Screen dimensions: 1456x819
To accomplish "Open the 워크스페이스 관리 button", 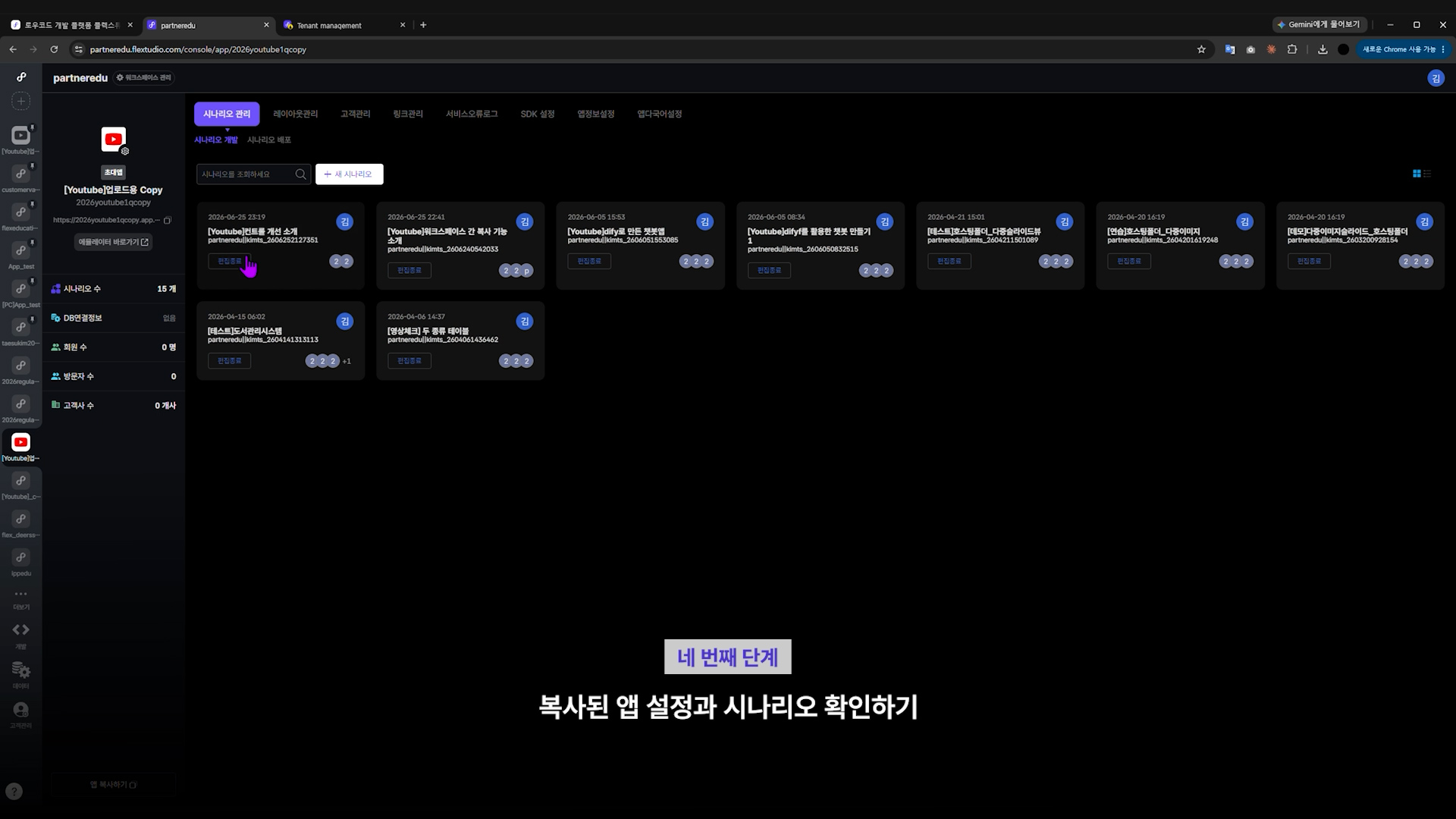I will pyautogui.click(x=143, y=78).
